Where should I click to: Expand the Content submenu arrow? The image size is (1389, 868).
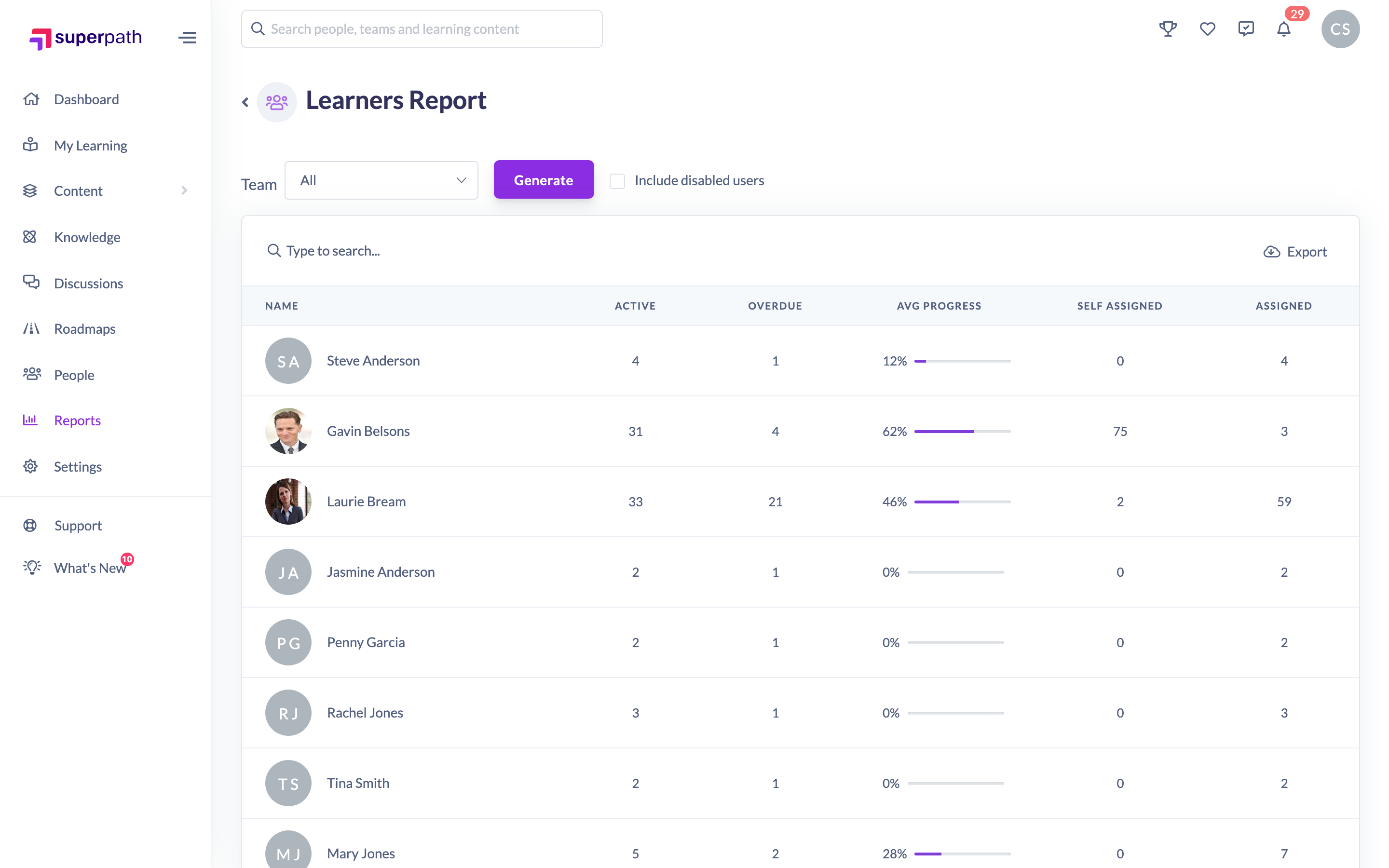pyautogui.click(x=184, y=190)
